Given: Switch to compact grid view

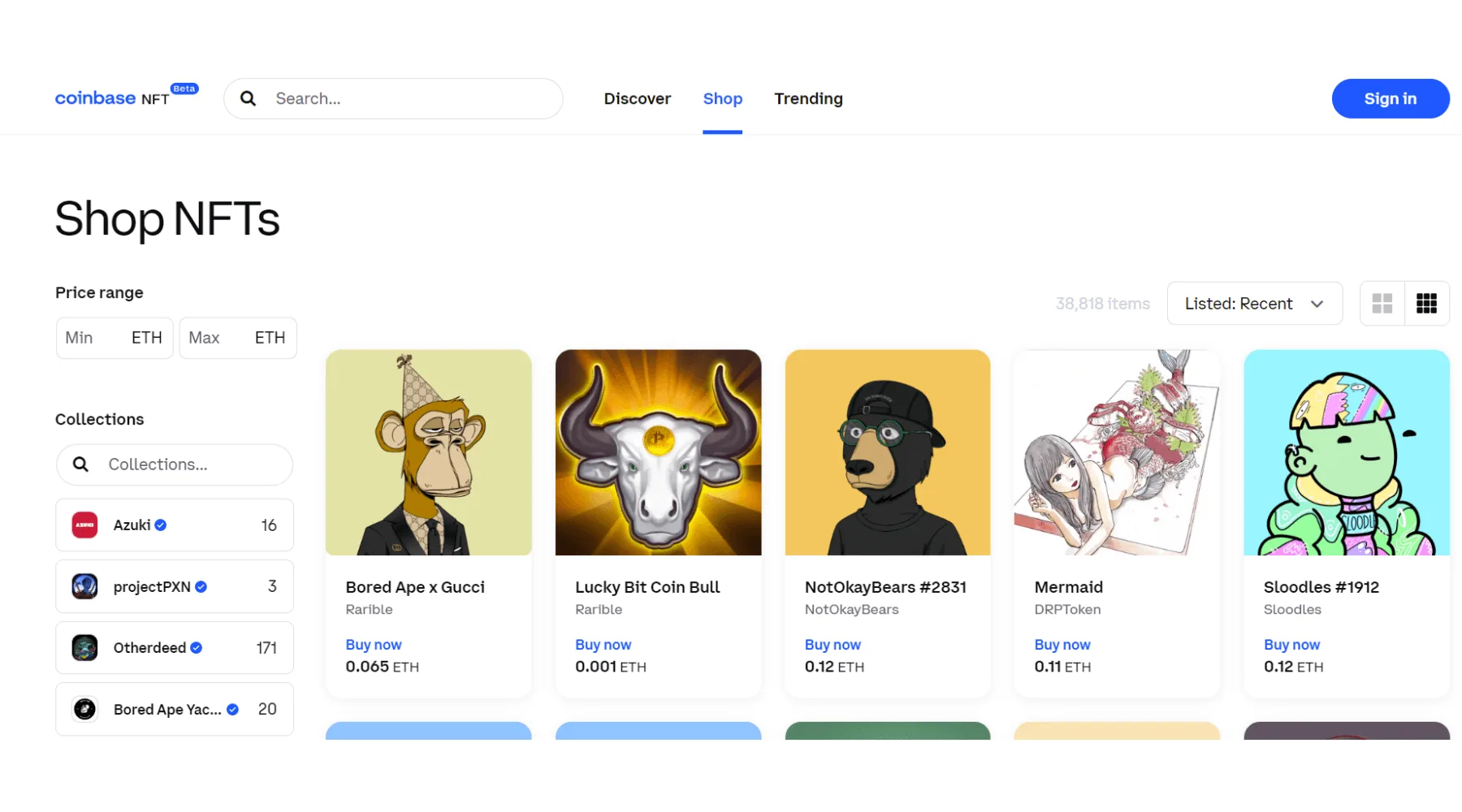Looking at the screenshot, I should (1426, 304).
